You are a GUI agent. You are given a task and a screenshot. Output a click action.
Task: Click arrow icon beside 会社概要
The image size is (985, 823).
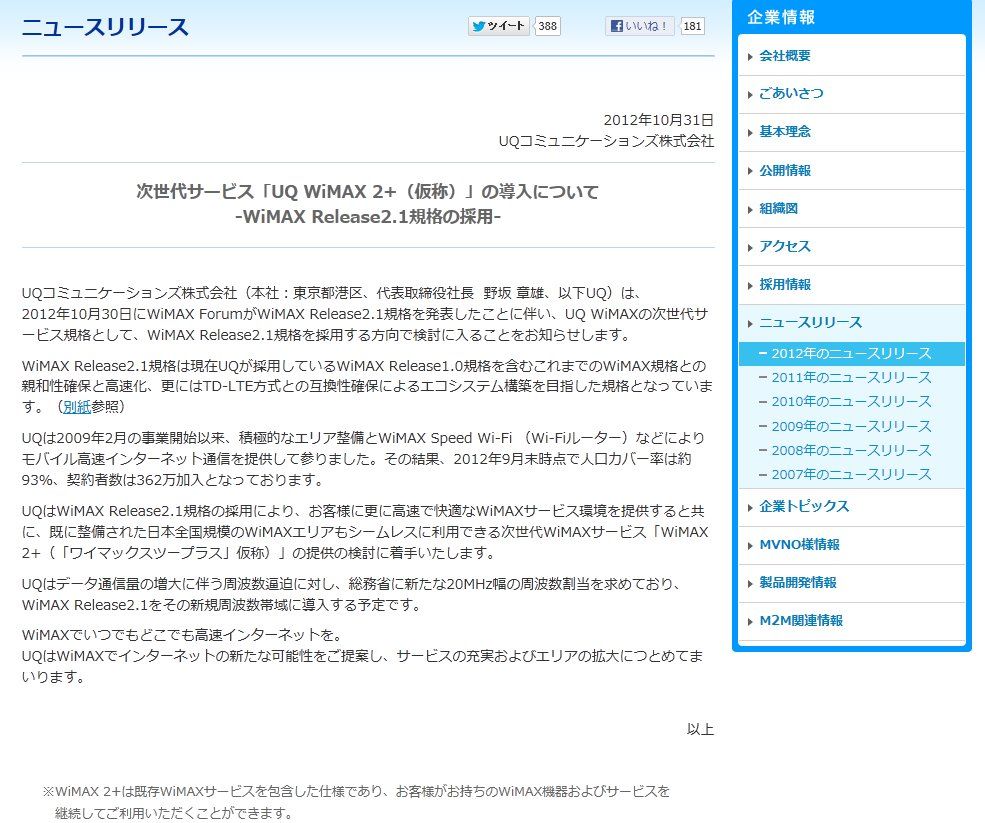[750, 57]
